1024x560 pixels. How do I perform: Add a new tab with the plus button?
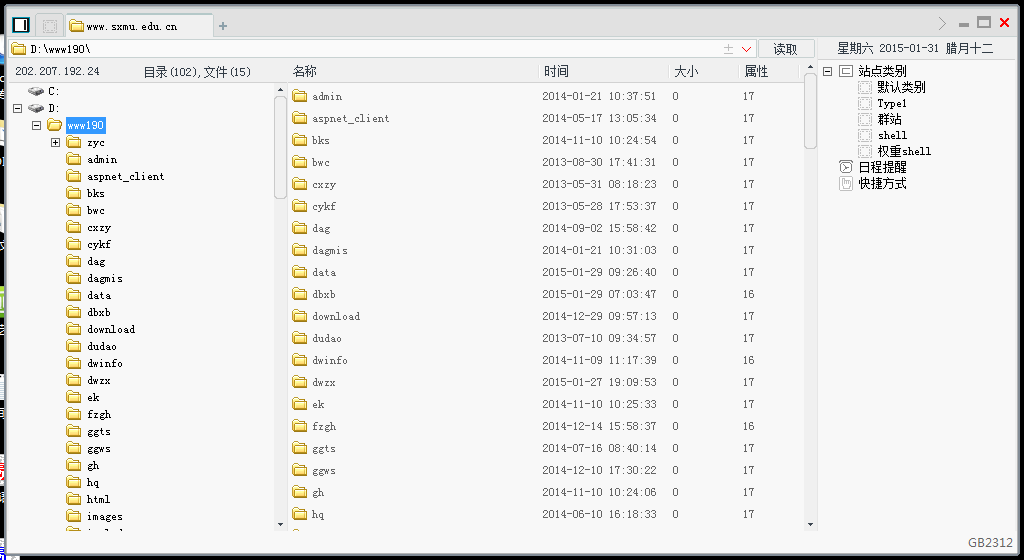tap(223, 26)
